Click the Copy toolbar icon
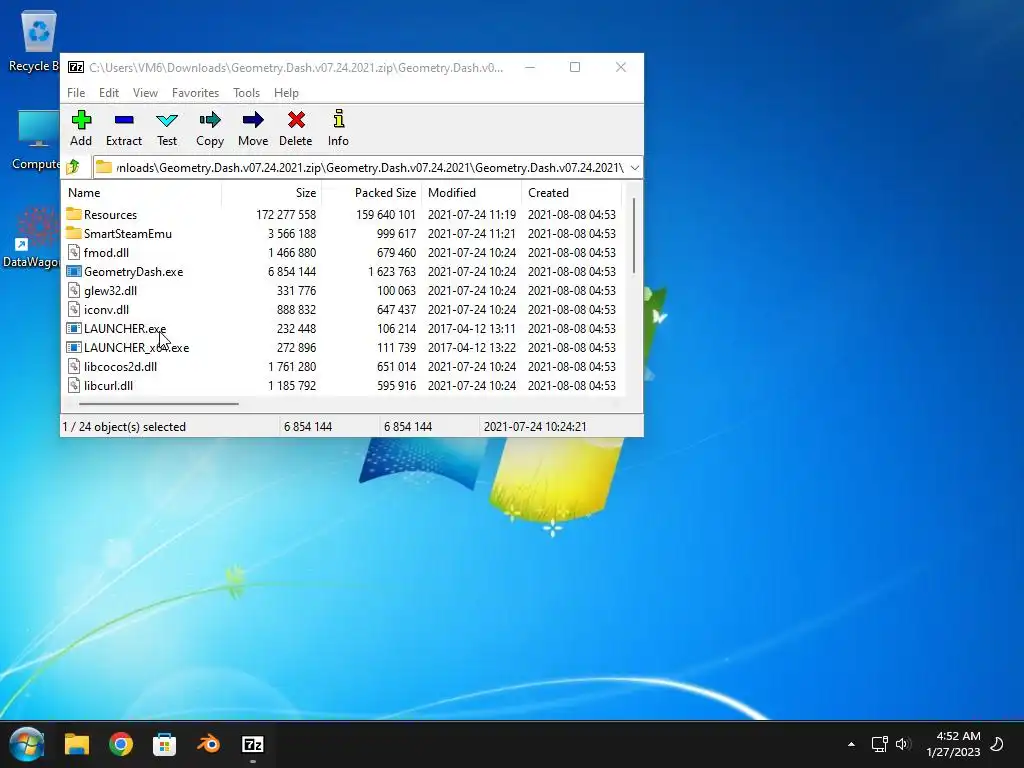The image size is (1024, 768). pos(210,120)
